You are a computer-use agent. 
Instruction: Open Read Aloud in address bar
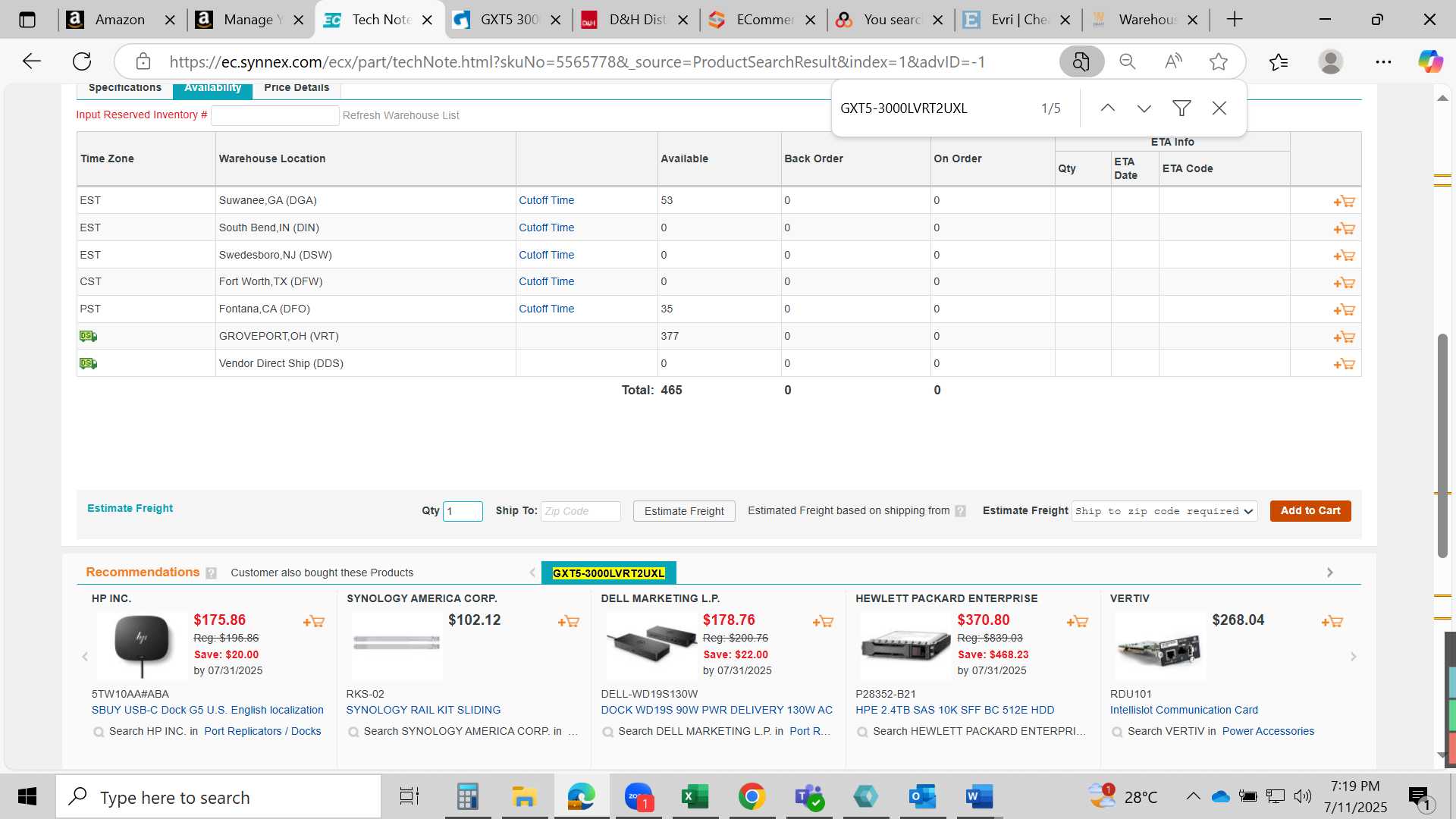click(x=1173, y=61)
